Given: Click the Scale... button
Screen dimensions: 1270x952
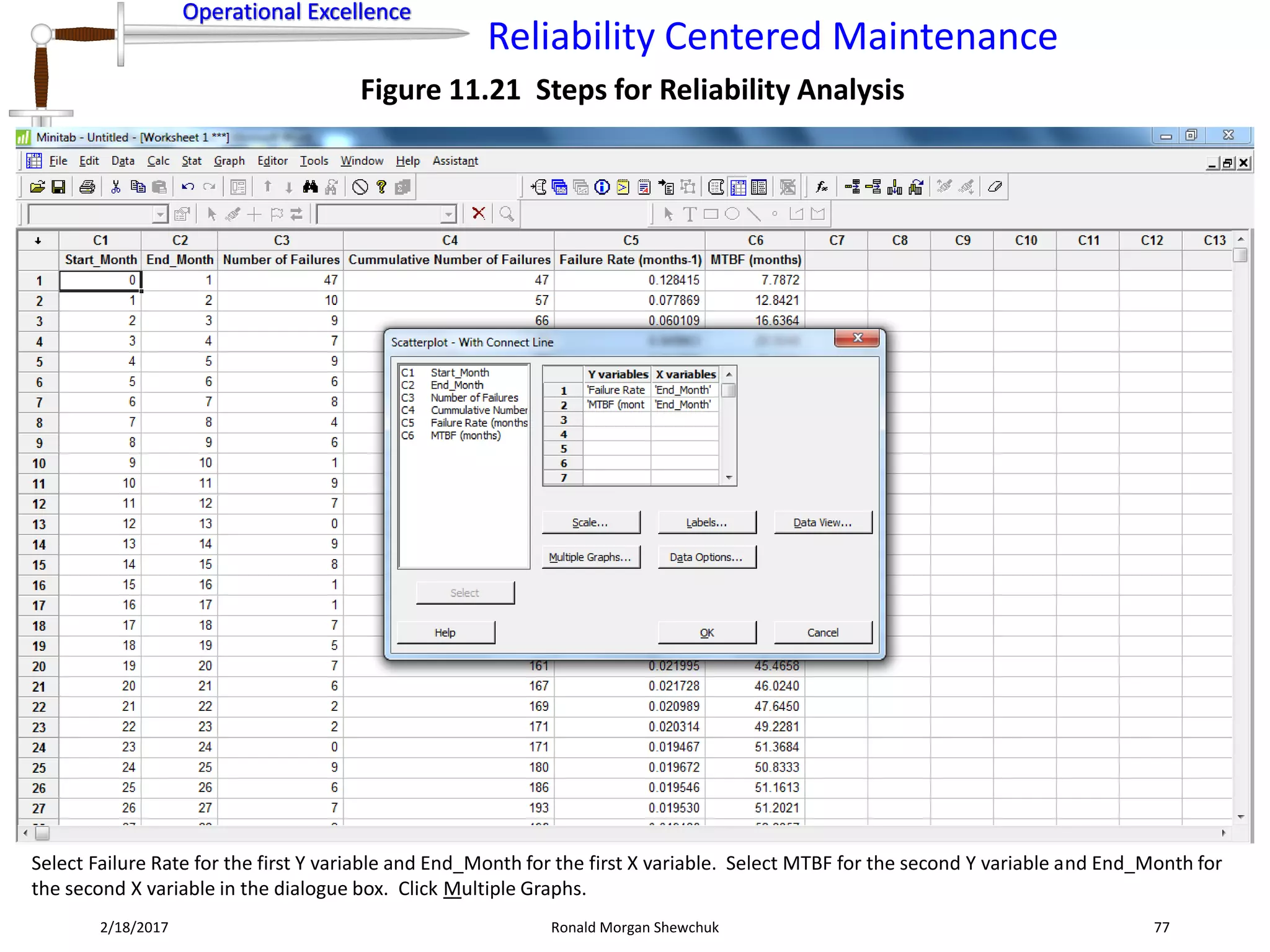Looking at the screenshot, I should [590, 522].
